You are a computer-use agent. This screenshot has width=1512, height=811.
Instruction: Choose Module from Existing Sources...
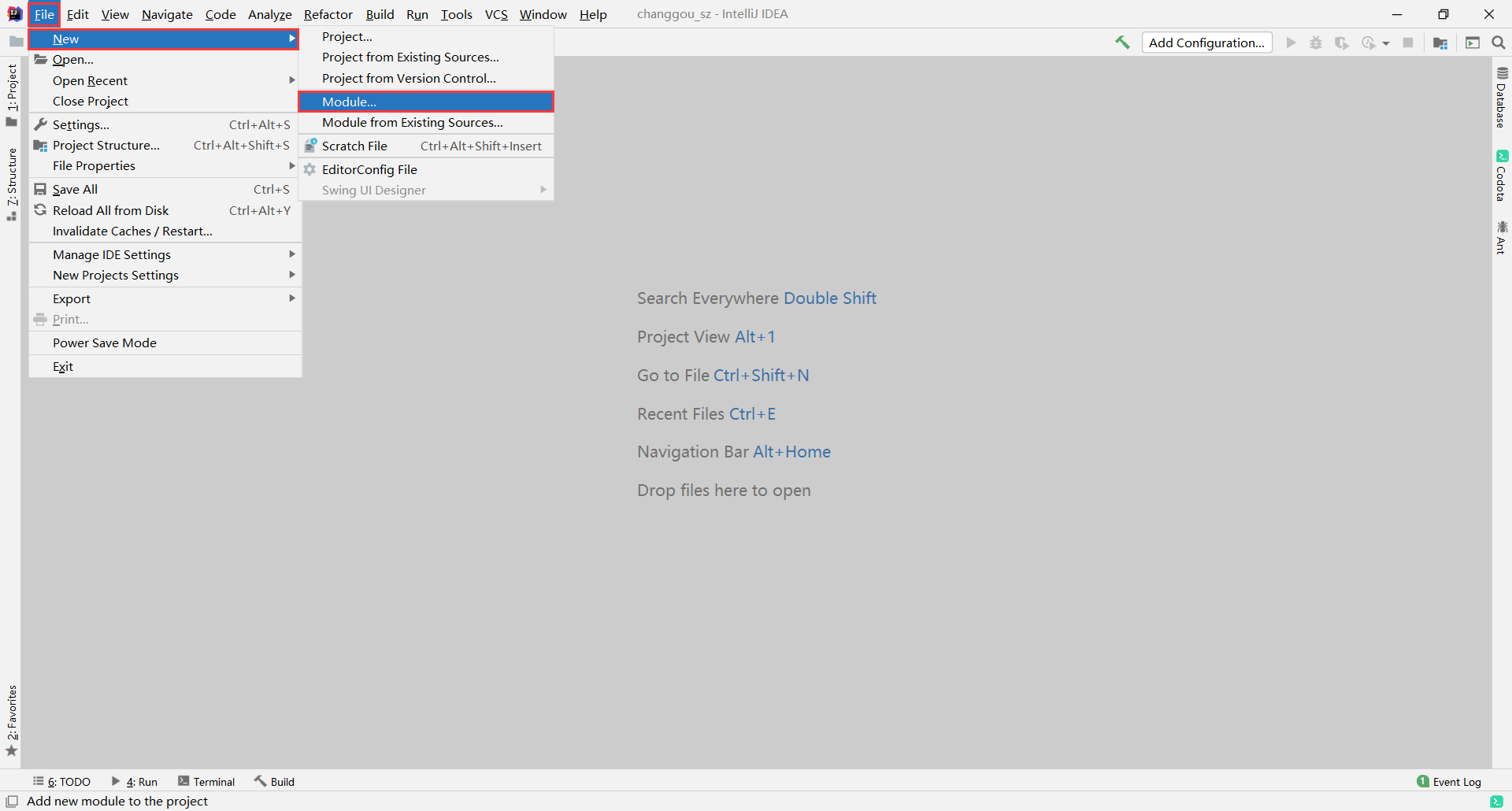coord(426,122)
